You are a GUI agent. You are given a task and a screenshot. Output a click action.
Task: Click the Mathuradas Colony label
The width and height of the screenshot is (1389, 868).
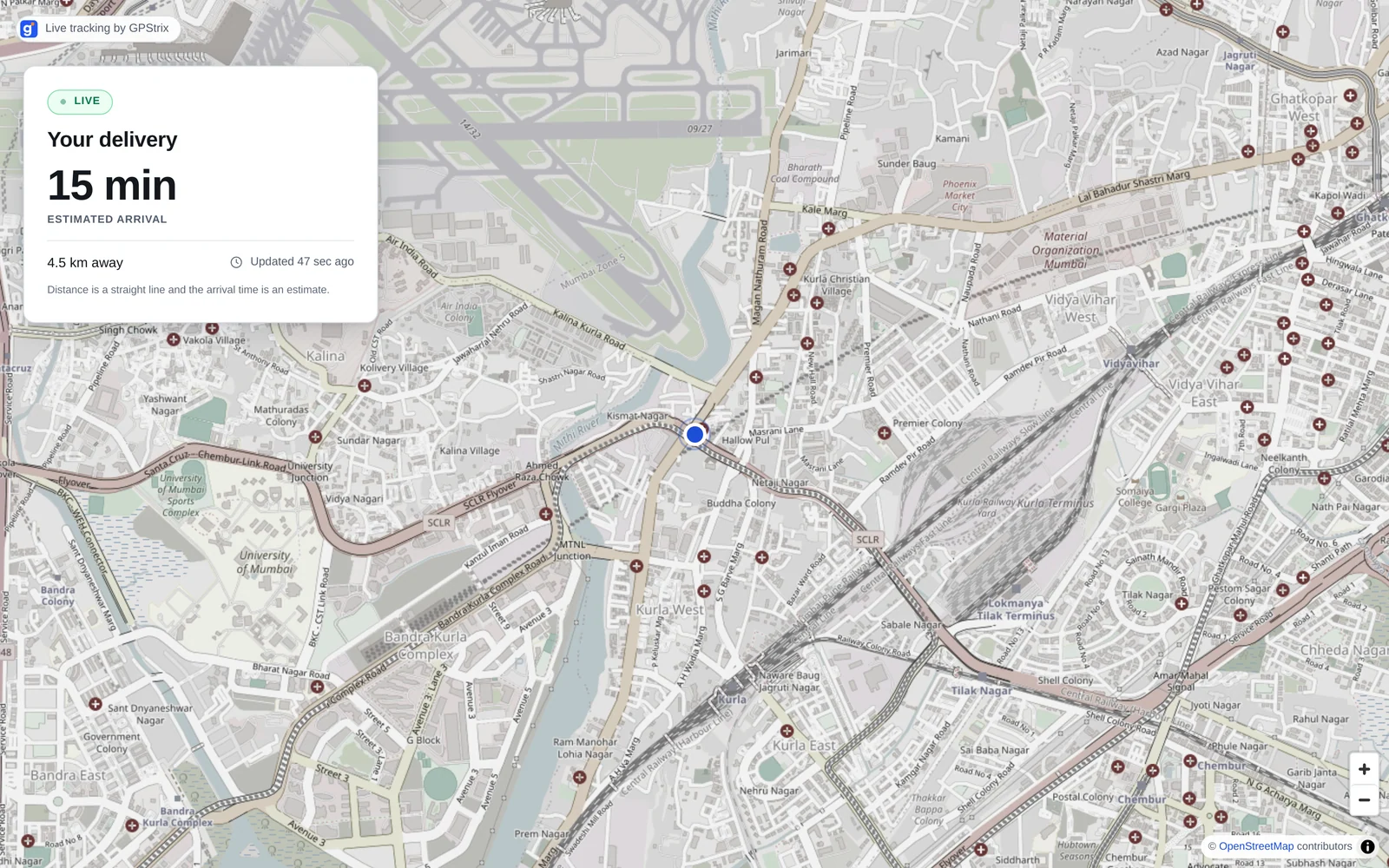coord(280,416)
